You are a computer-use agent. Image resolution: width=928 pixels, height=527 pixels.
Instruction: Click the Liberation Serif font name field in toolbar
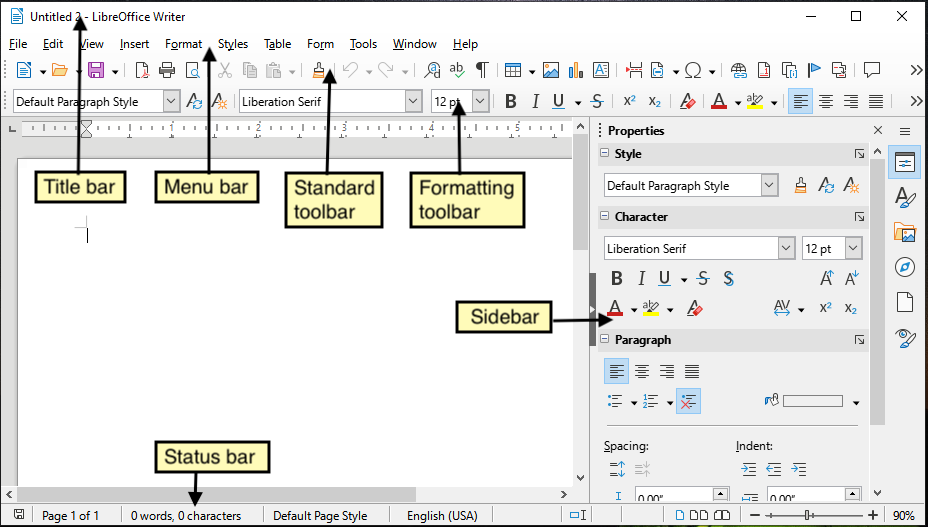point(322,101)
